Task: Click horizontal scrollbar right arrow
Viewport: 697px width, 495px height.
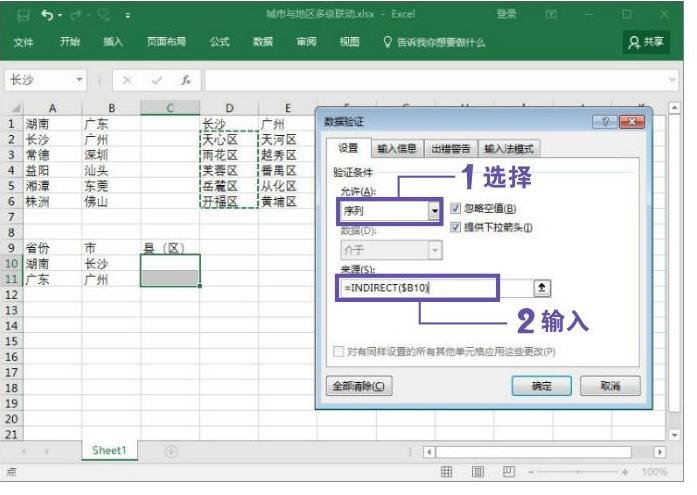Action: (x=660, y=452)
